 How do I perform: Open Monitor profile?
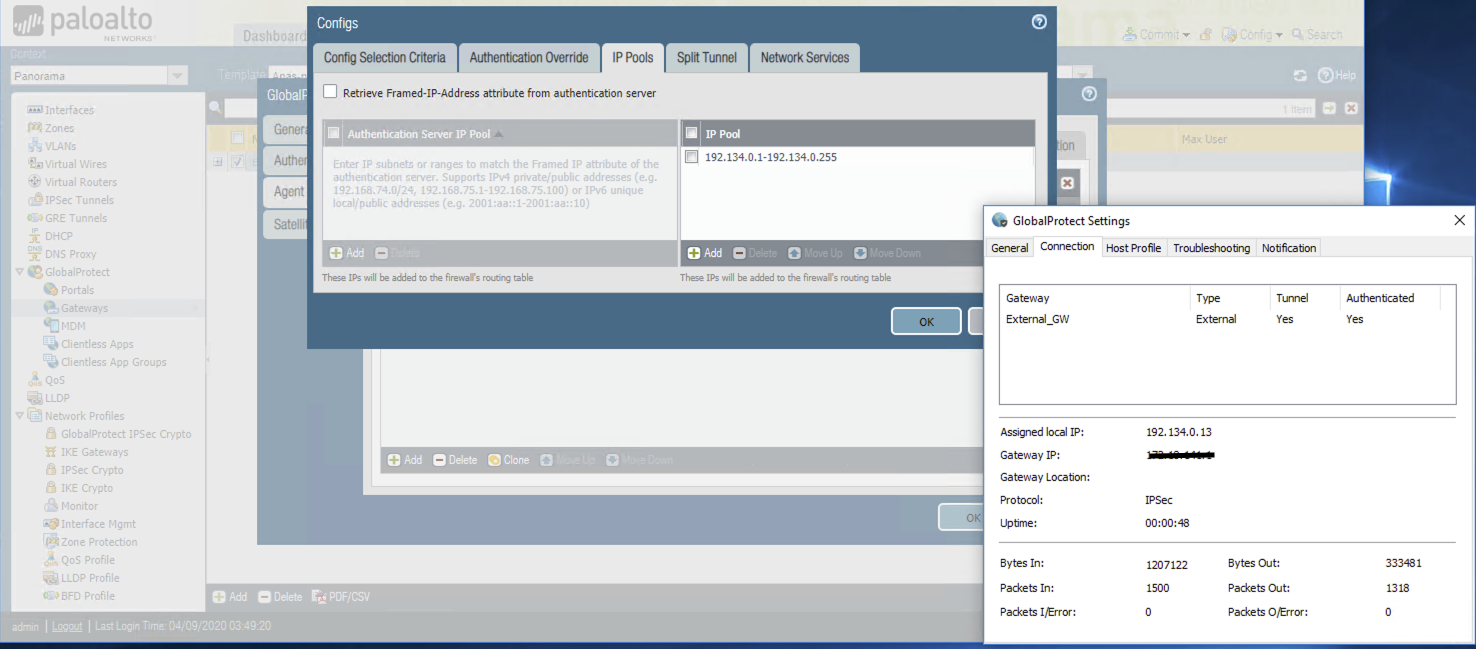pyautogui.click(x=79, y=506)
